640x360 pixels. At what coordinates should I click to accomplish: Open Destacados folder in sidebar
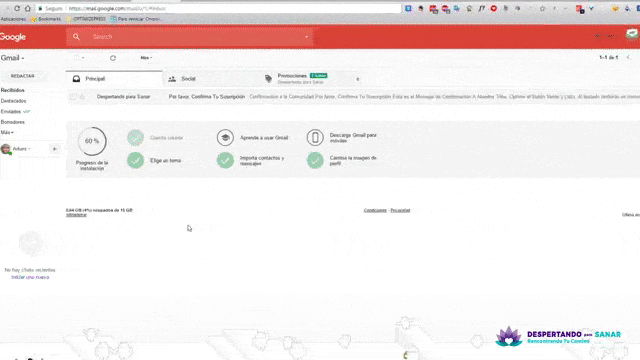(13, 101)
